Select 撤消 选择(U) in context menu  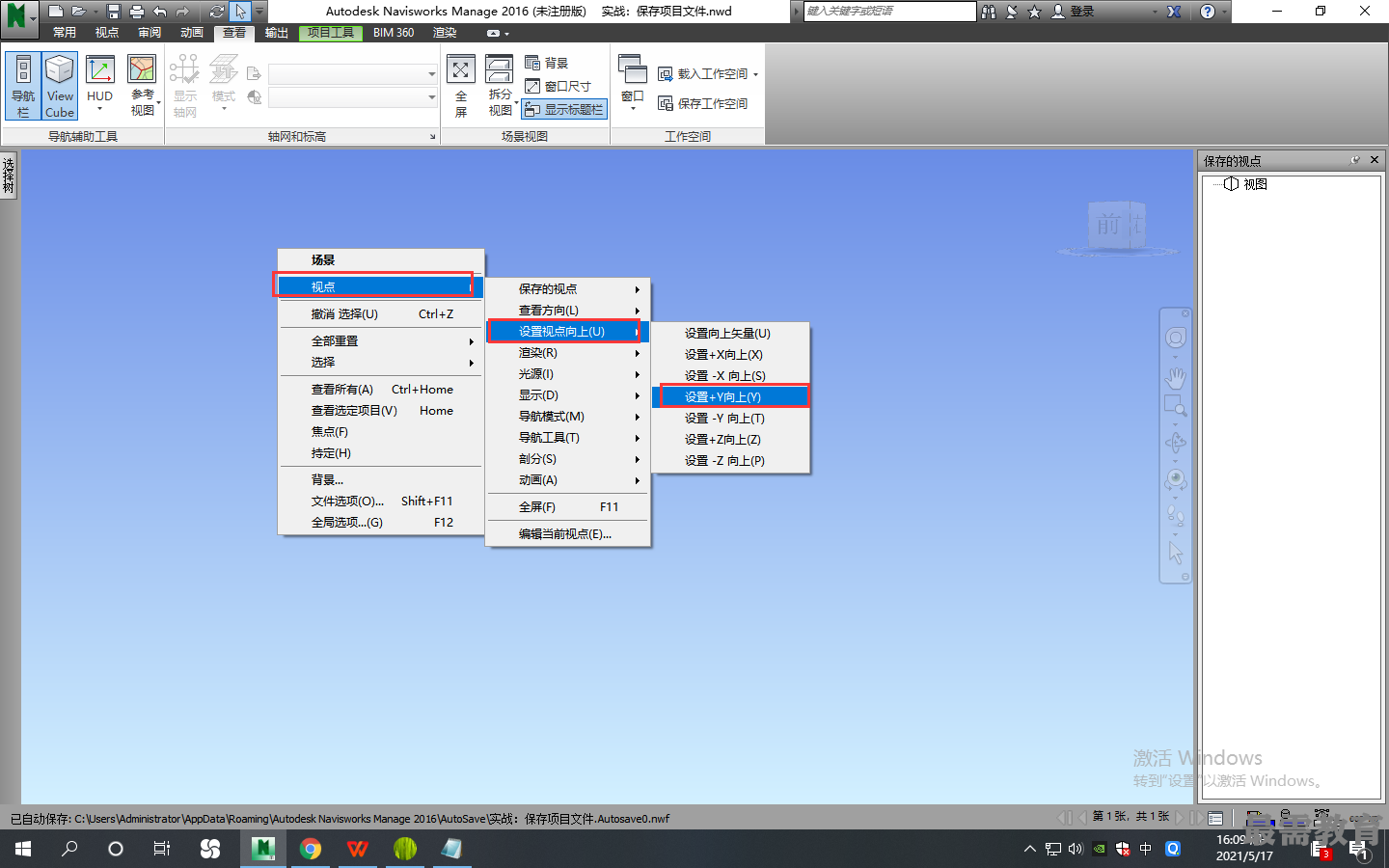click(x=381, y=314)
